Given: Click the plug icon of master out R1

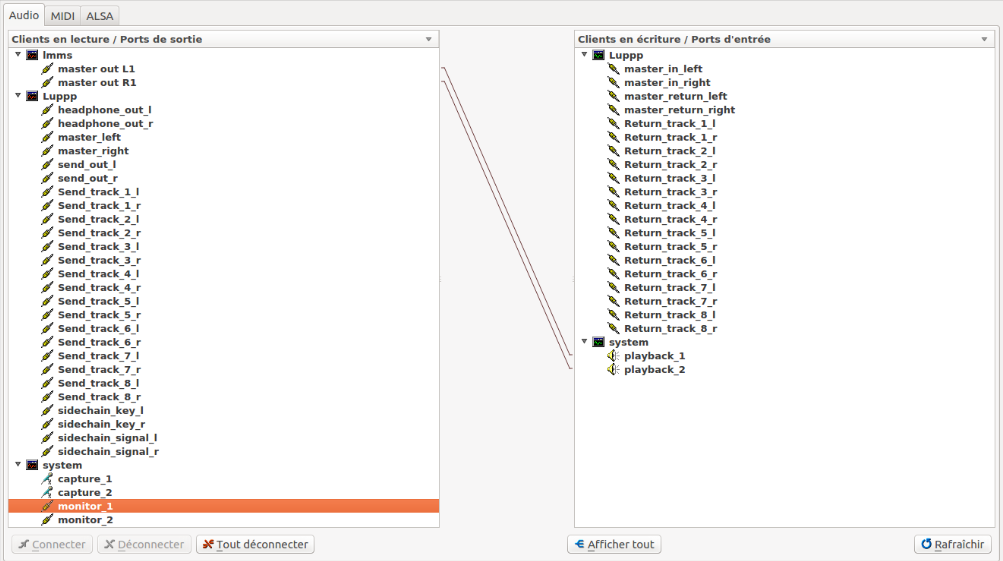Looking at the screenshot, I should [x=47, y=83].
